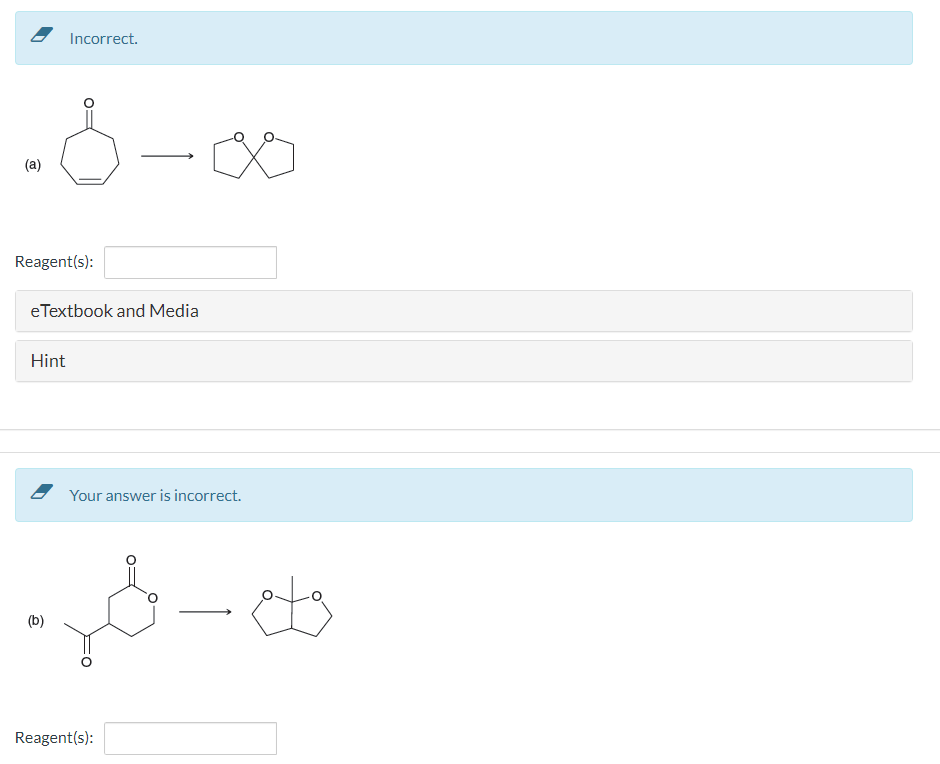Collapse the 'Your answer is incorrect' feedback banner
The width and height of the screenshot is (940, 764).
coord(464,495)
